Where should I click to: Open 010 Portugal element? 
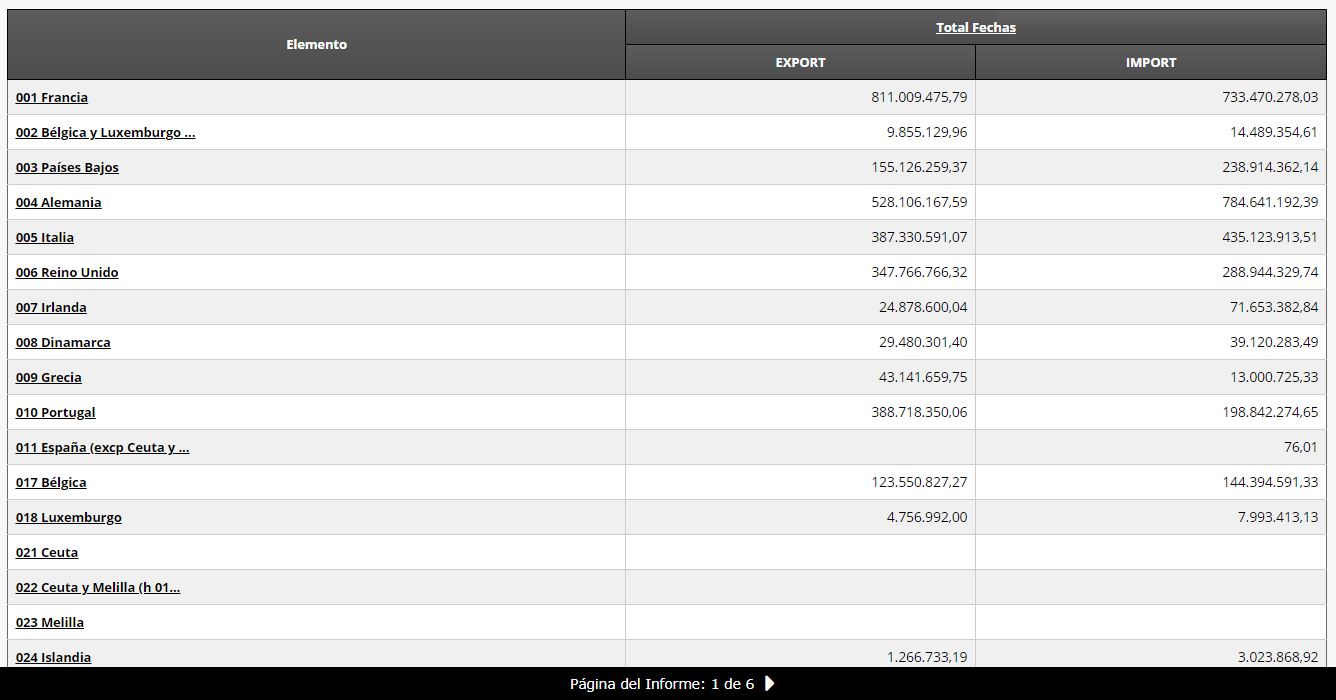(56, 413)
